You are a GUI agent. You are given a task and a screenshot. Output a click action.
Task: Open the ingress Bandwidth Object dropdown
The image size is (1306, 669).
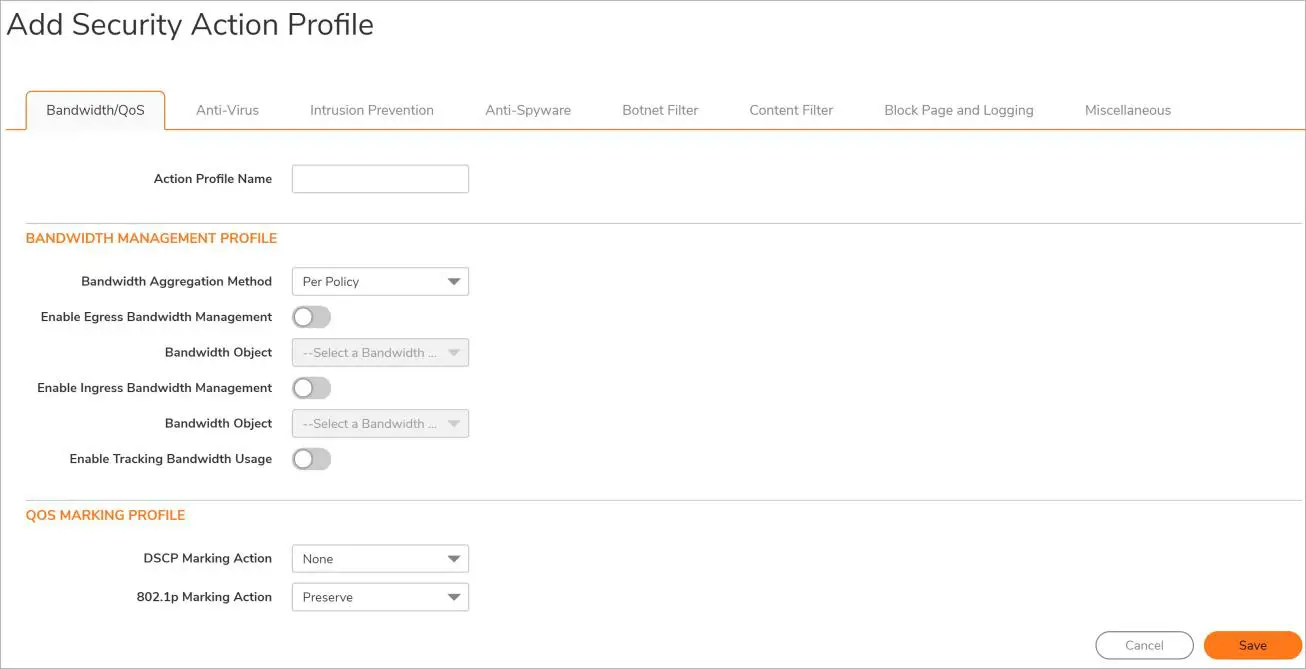[380, 424]
